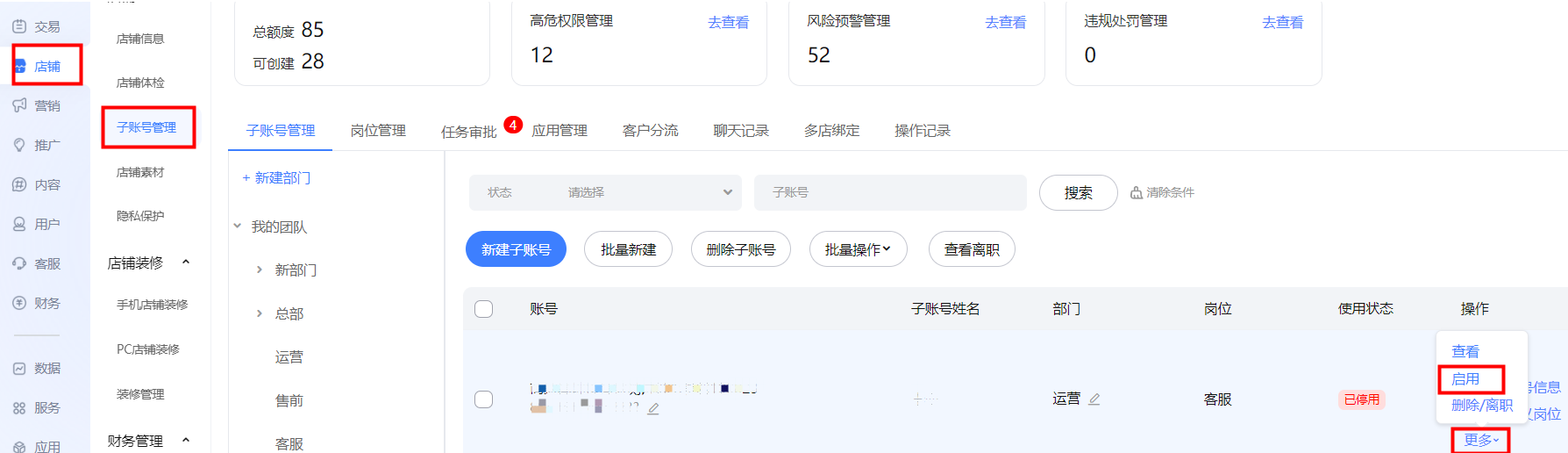Click the 查看离职 button
Screen dimensions: 1568x453
coord(972,249)
